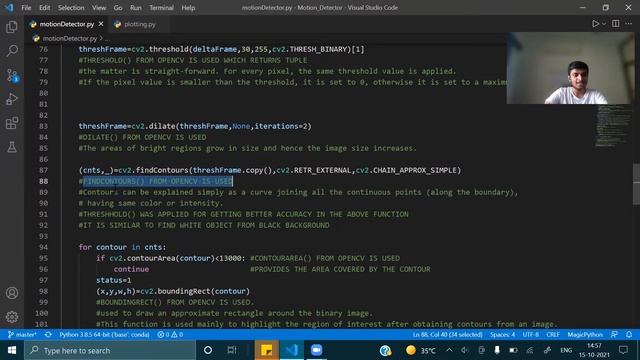Run the Python file with play button
Image resolution: width=640 pixels, height=360 pixels.
[596, 24]
